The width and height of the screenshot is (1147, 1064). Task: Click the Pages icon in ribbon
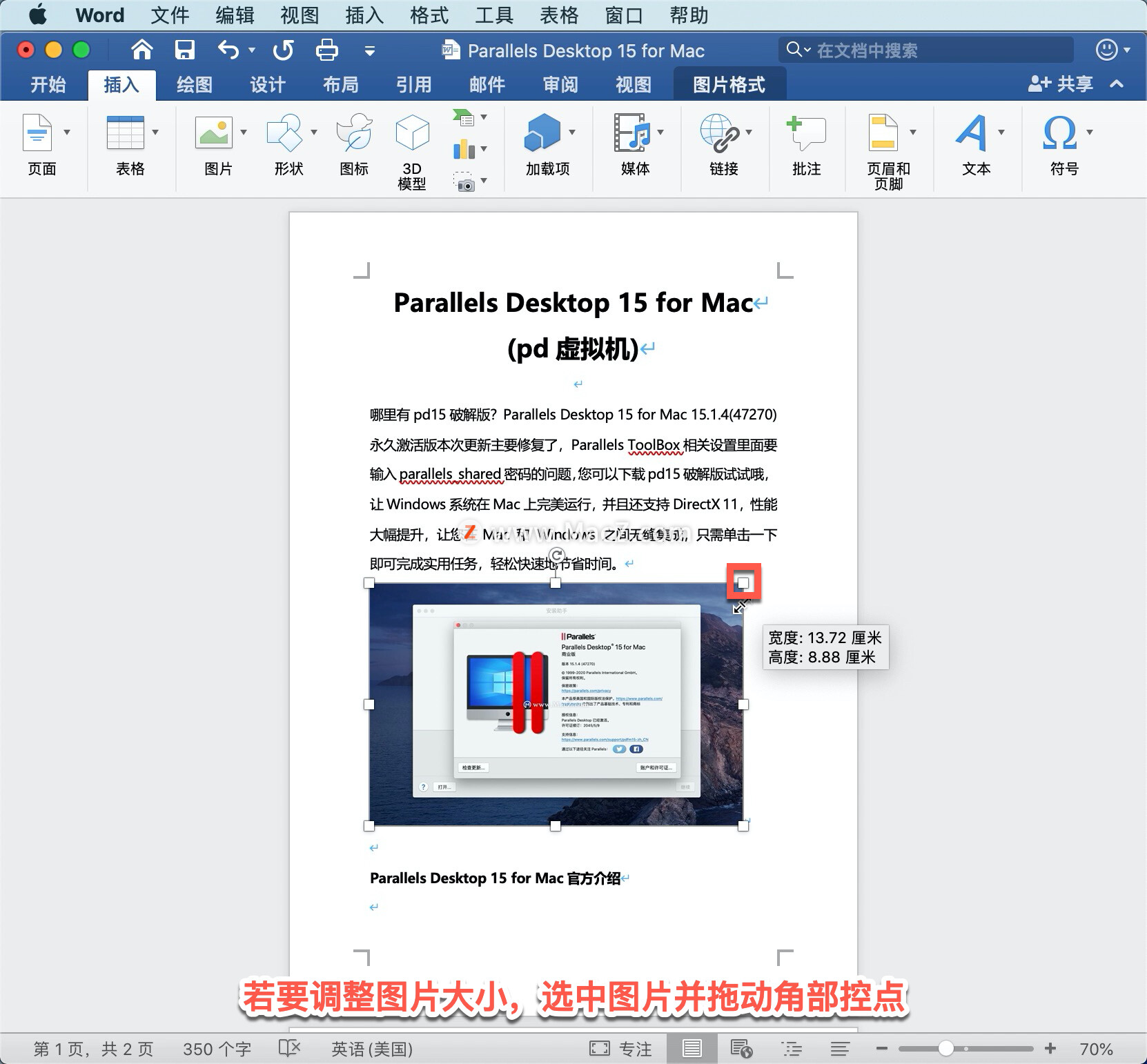[x=37, y=132]
